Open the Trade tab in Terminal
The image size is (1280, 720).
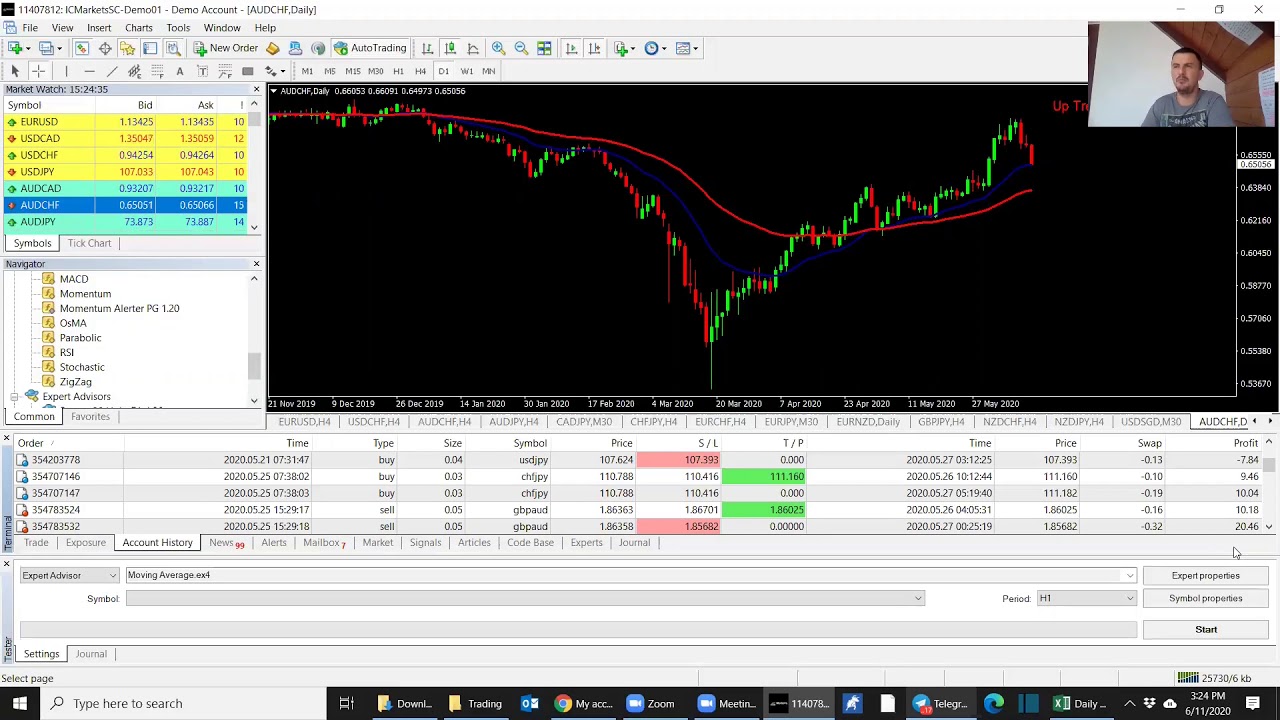(x=36, y=543)
